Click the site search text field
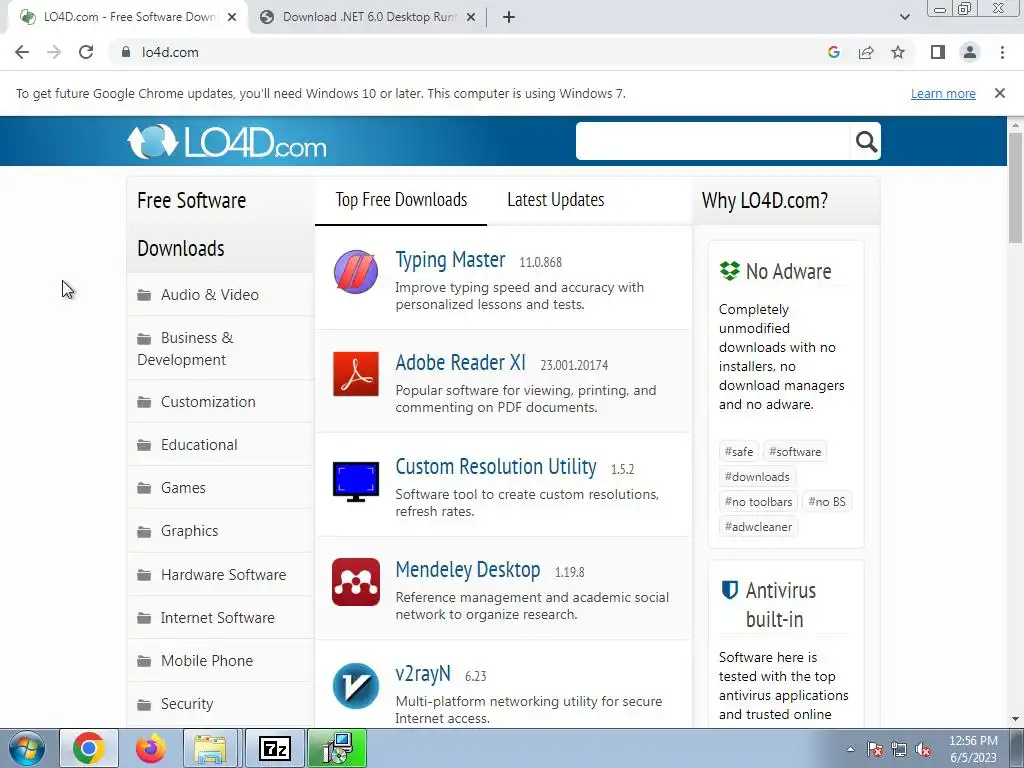This screenshot has height=768, width=1024. coord(713,141)
